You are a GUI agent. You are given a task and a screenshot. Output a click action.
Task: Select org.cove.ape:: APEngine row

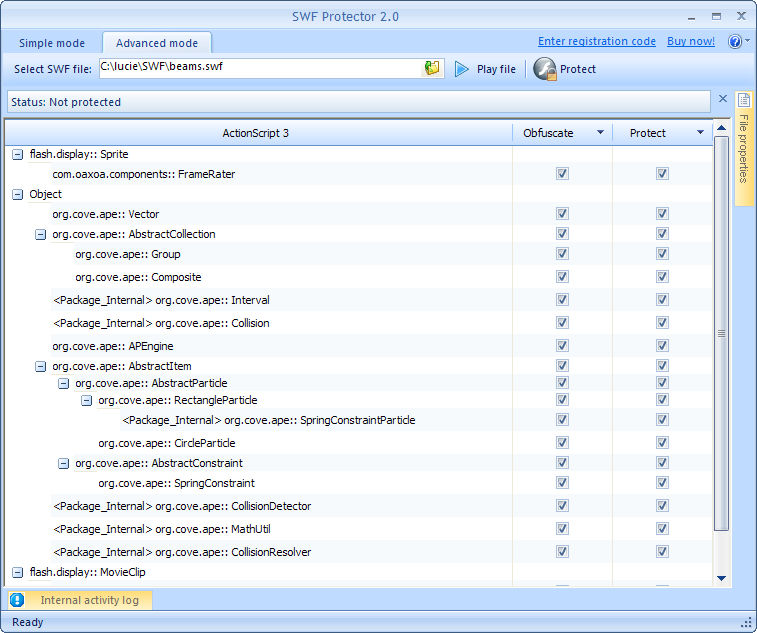pyautogui.click(x=112, y=347)
